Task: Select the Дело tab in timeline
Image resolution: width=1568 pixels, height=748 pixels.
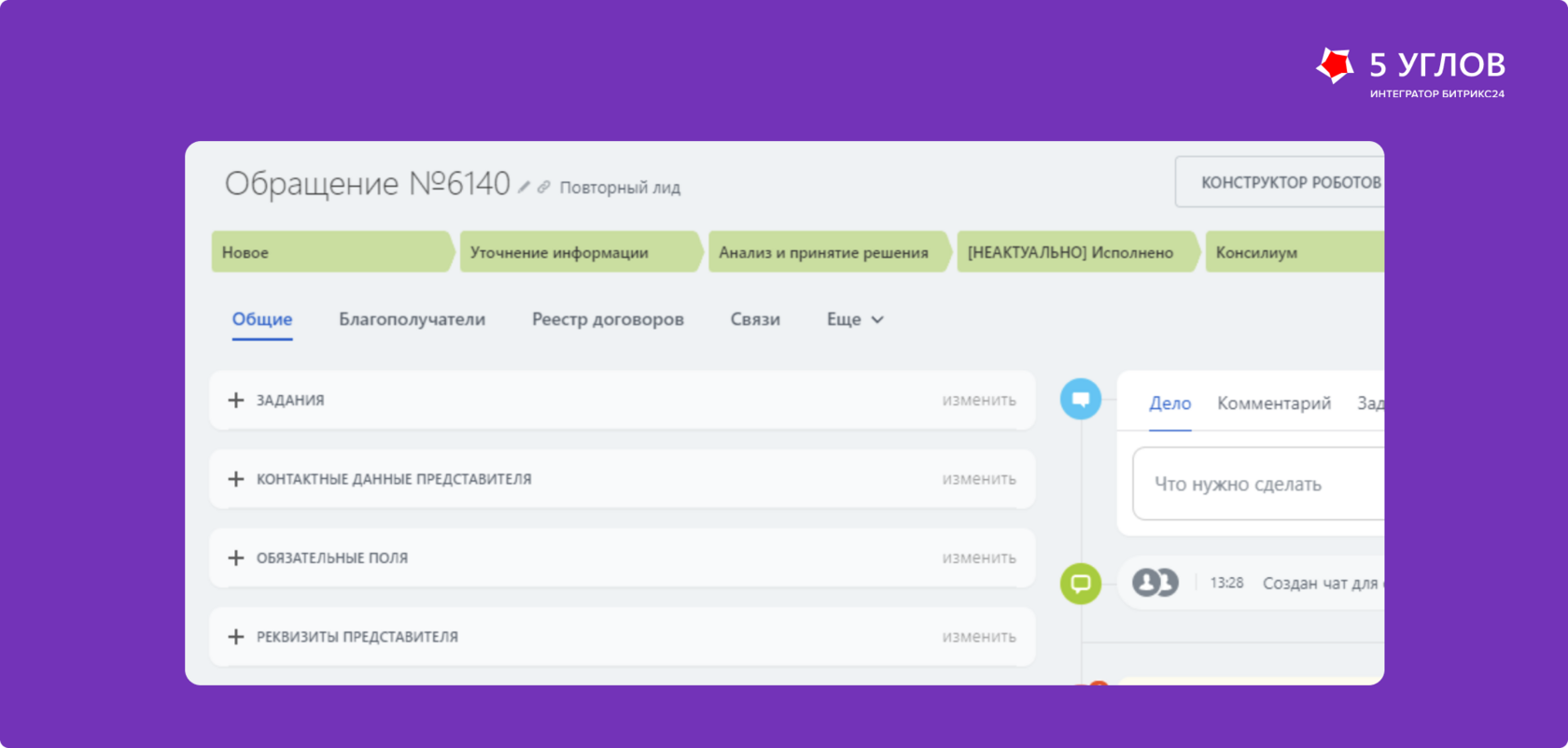Action: 1170,403
